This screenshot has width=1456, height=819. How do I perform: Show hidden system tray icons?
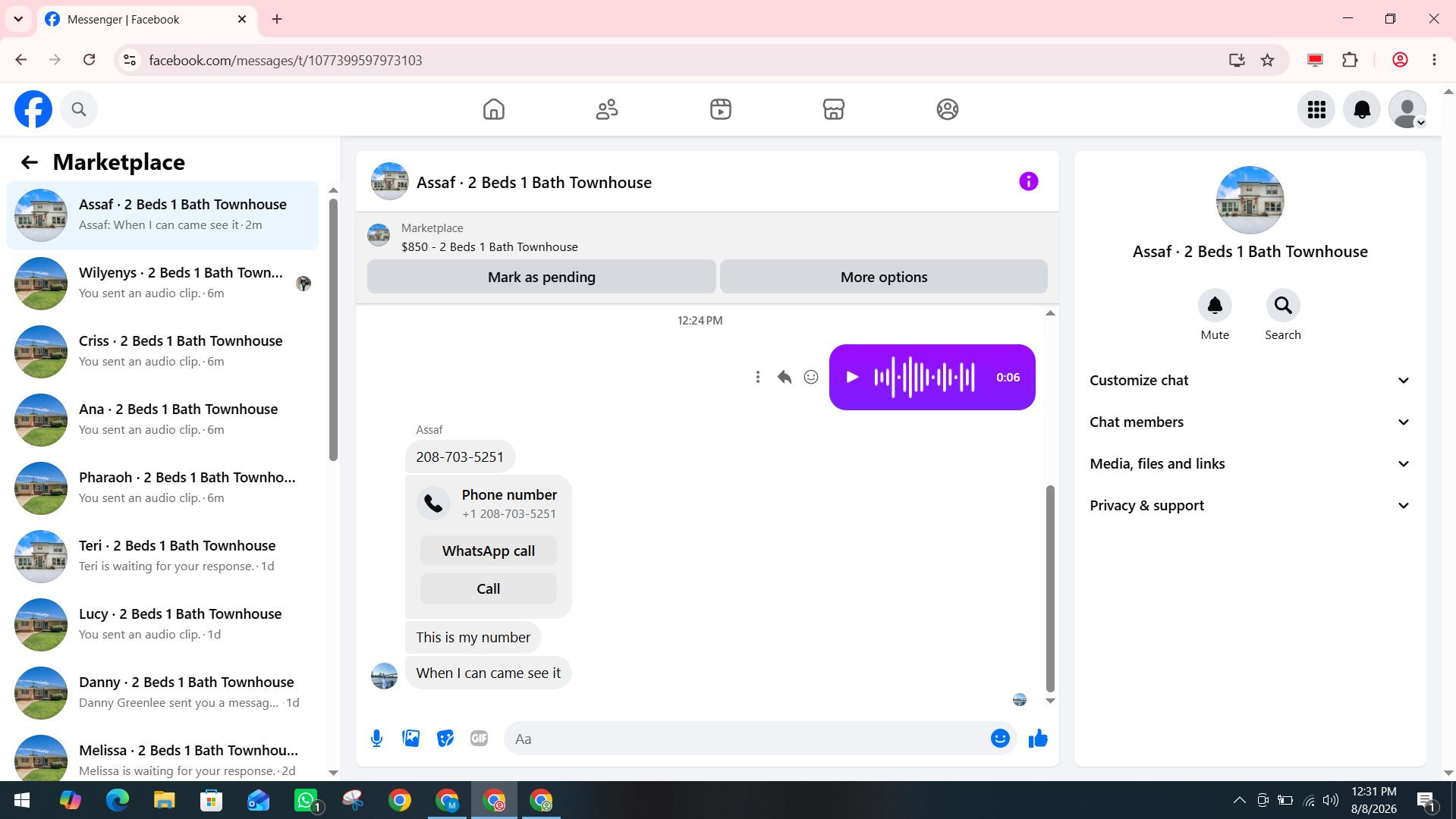point(1239,800)
